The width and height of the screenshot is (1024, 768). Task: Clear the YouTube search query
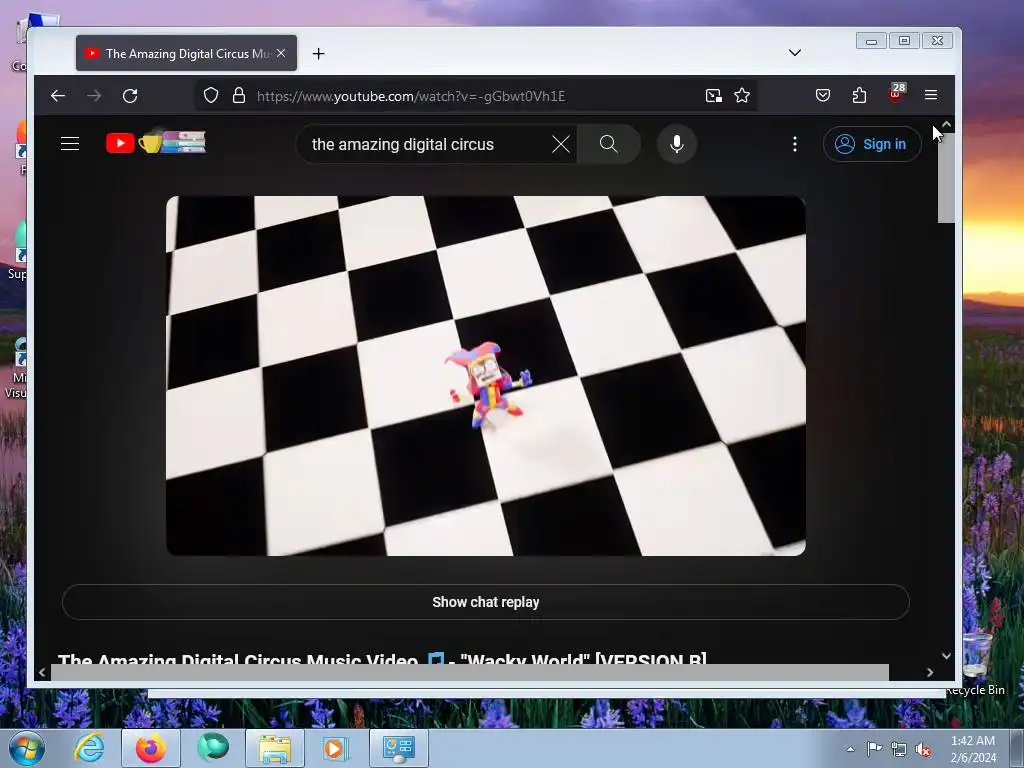(561, 144)
